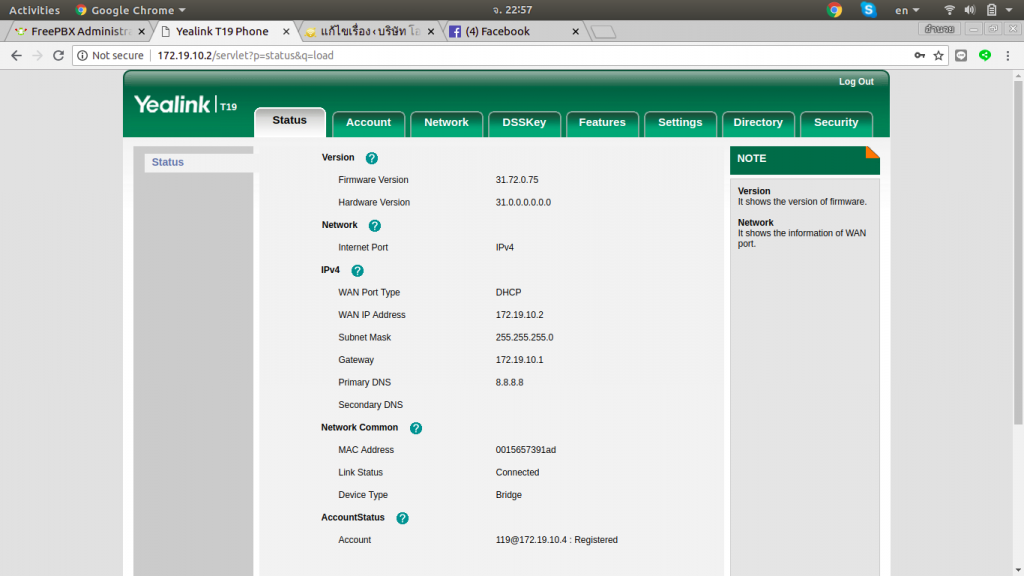Click the Gateway value 172.19.10.1

[x=519, y=360]
